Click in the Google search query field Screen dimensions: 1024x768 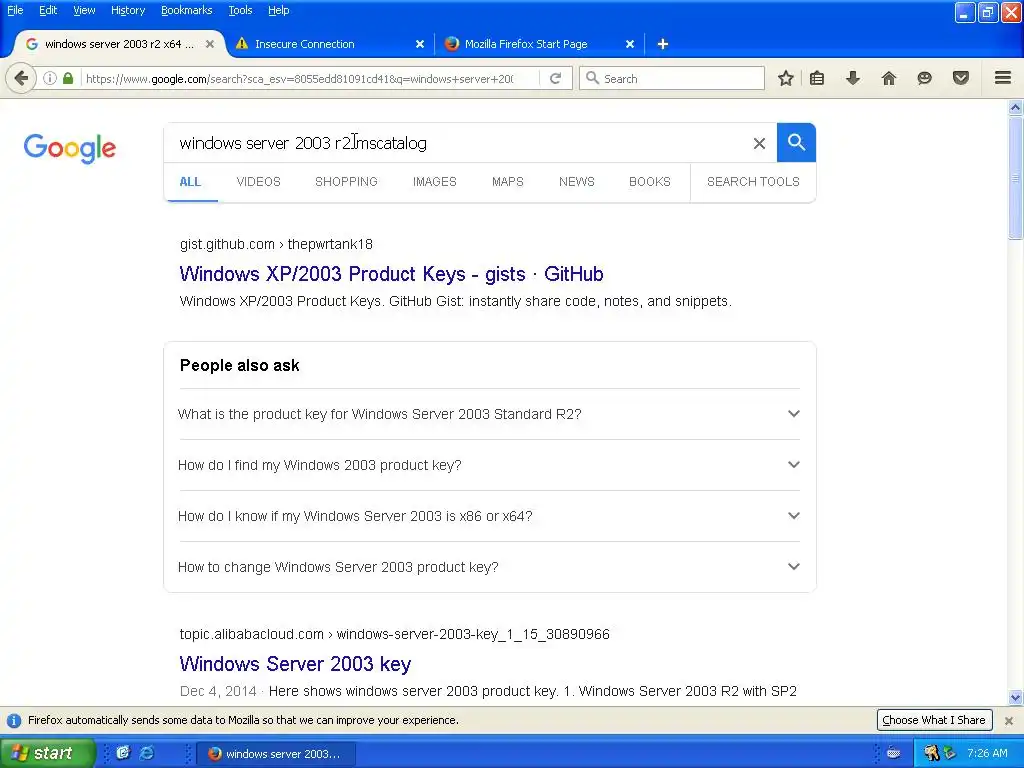point(457,143)
